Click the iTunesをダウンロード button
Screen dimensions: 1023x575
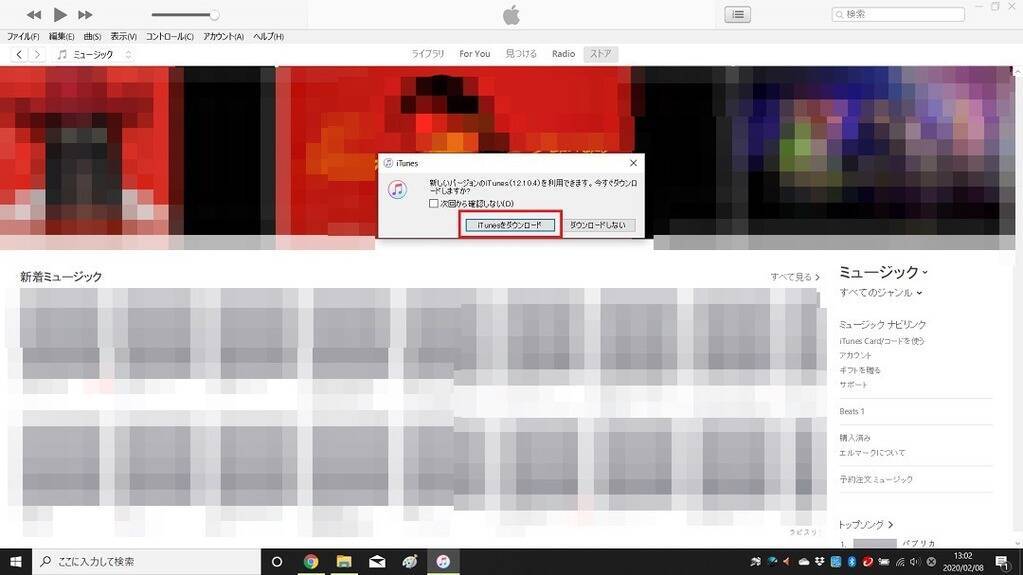pyautogui.click(x=510, y=225)
